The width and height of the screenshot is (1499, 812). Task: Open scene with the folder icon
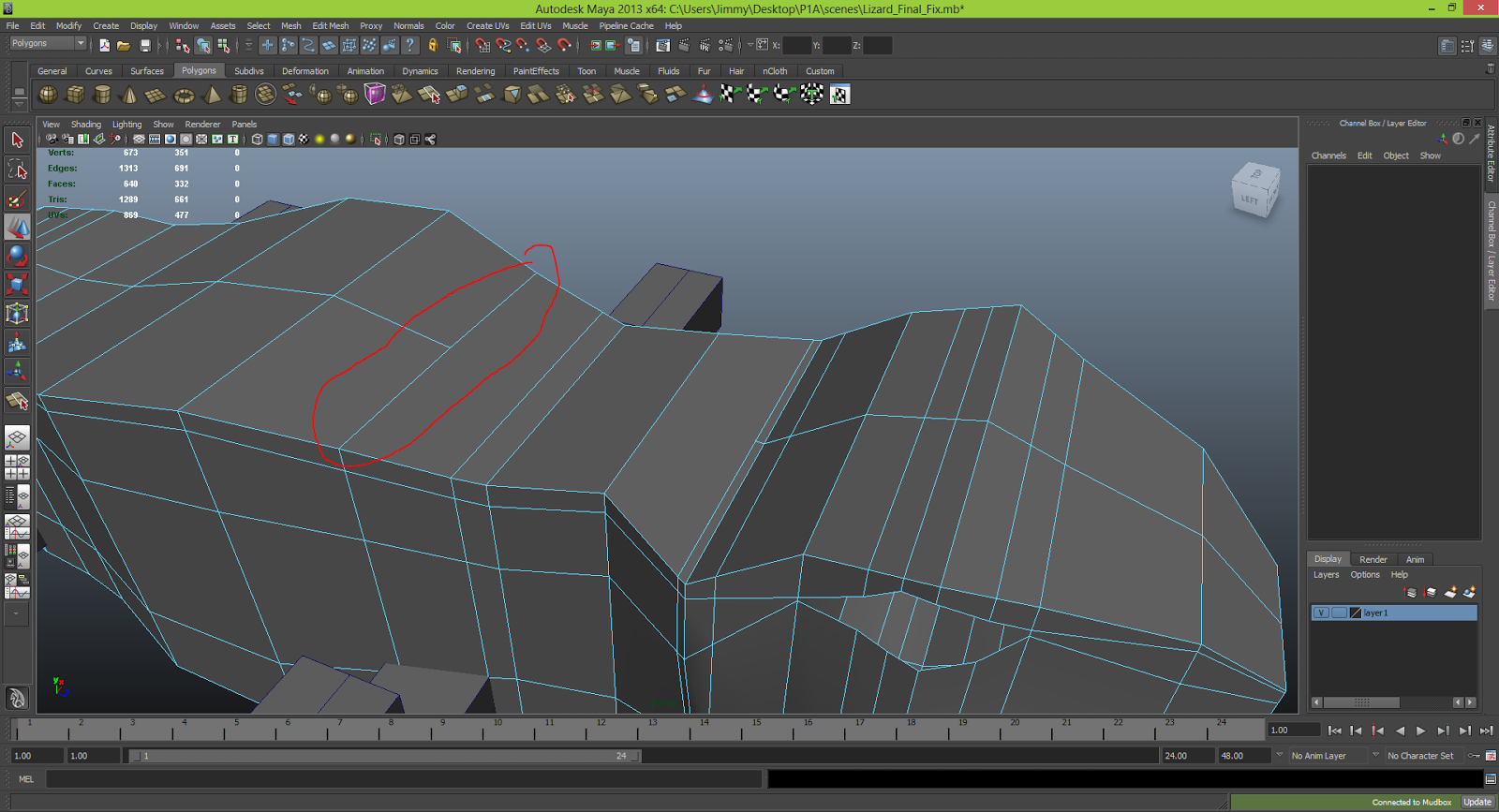click(124, 45)
